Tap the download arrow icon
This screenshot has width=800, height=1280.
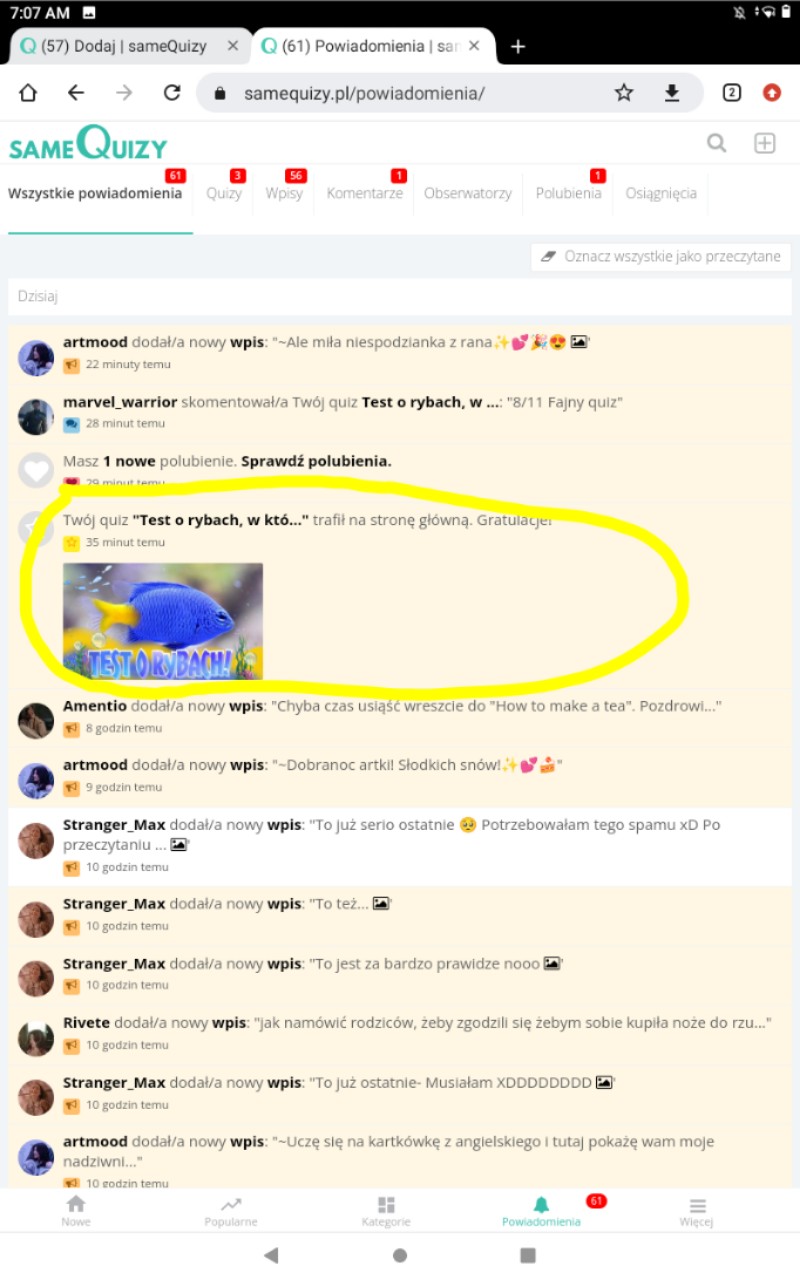pos(672,93)
